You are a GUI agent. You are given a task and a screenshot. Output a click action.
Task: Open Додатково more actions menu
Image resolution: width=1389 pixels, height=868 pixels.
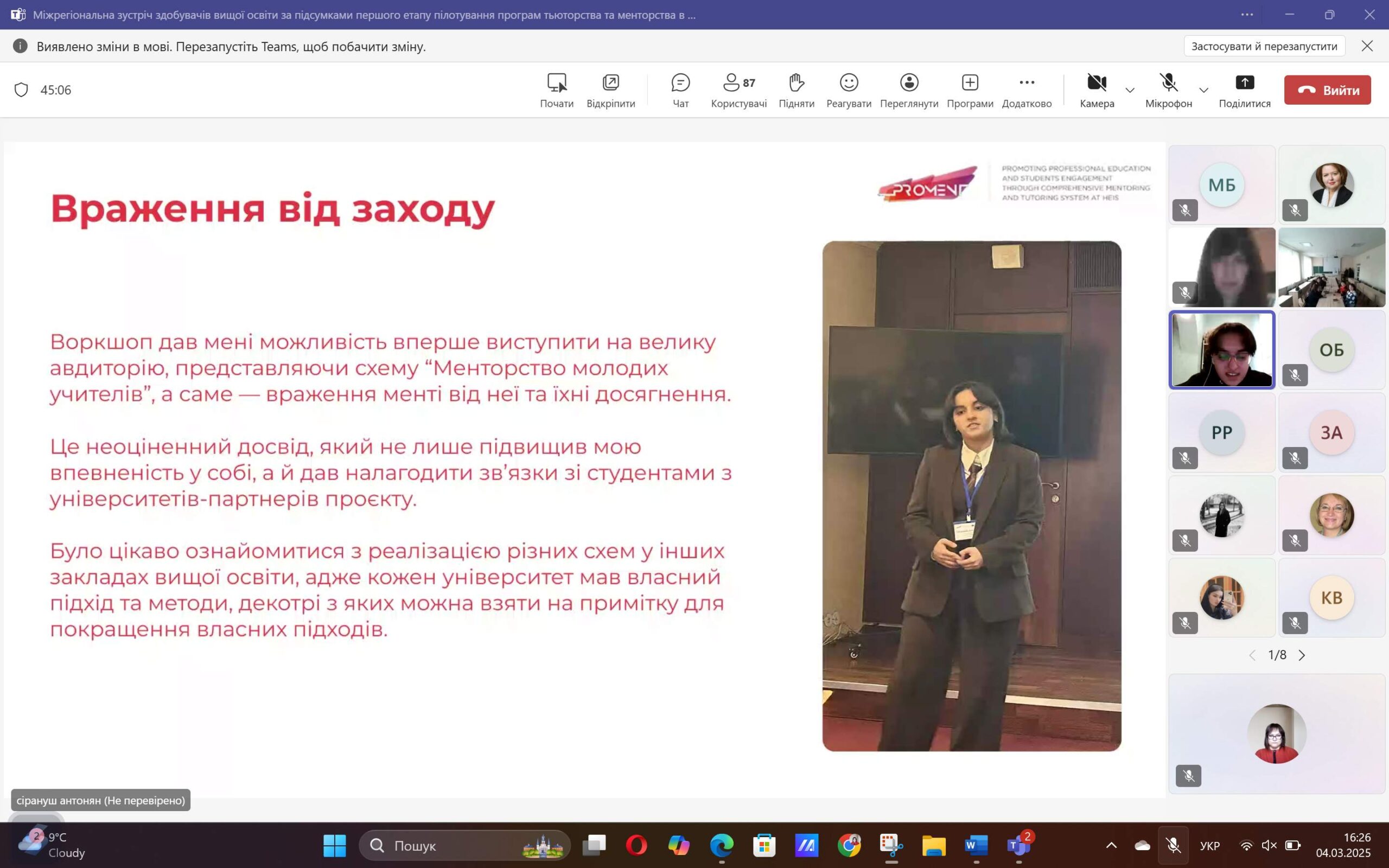pos(1026,90)
